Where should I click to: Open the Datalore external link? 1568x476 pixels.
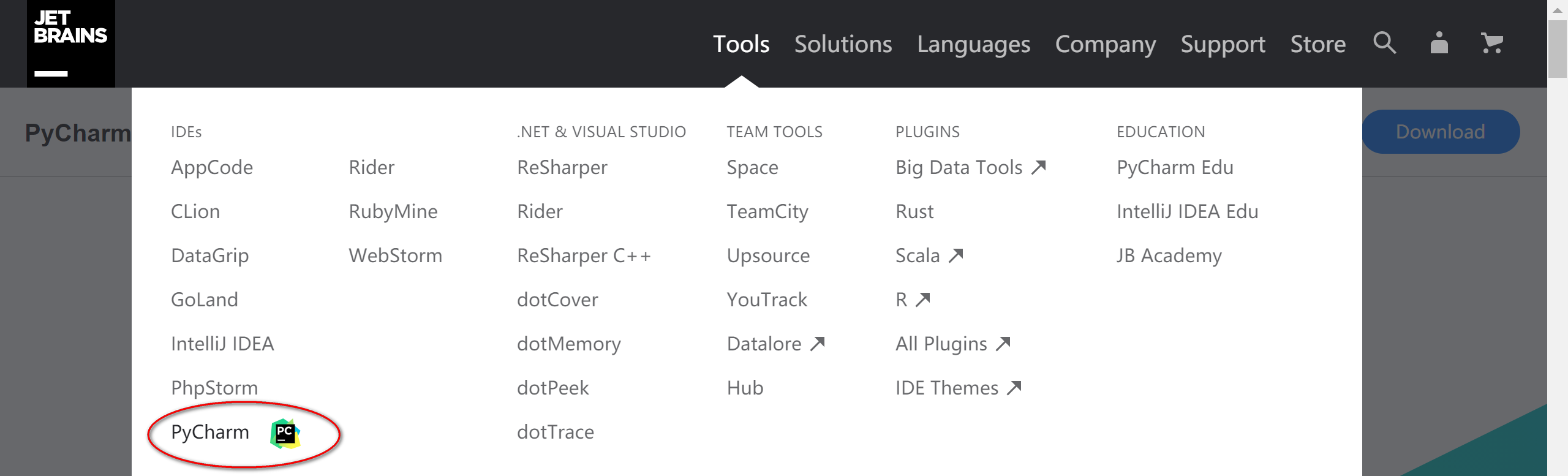tap(775, 344)
